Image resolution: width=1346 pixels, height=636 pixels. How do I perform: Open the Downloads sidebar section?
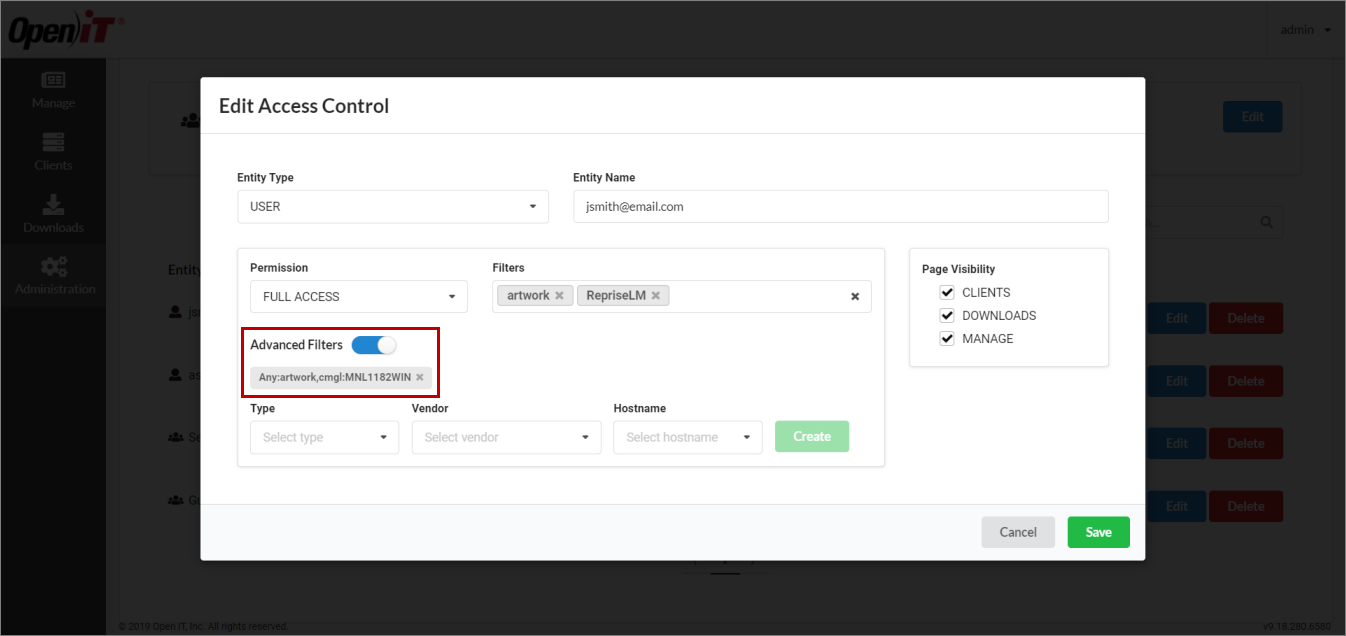click(53, 214)
